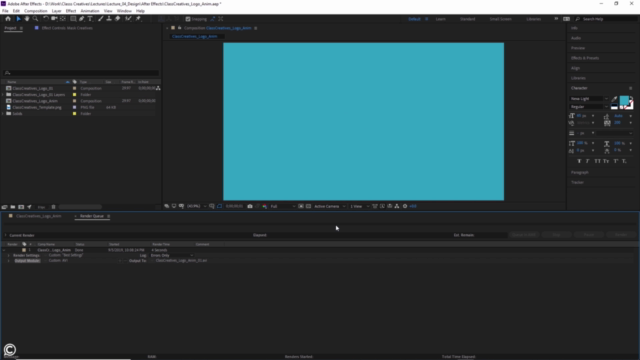Open the Composition menu
The height and width of the screenshot is (360, 640).
(x=36, y=11)
